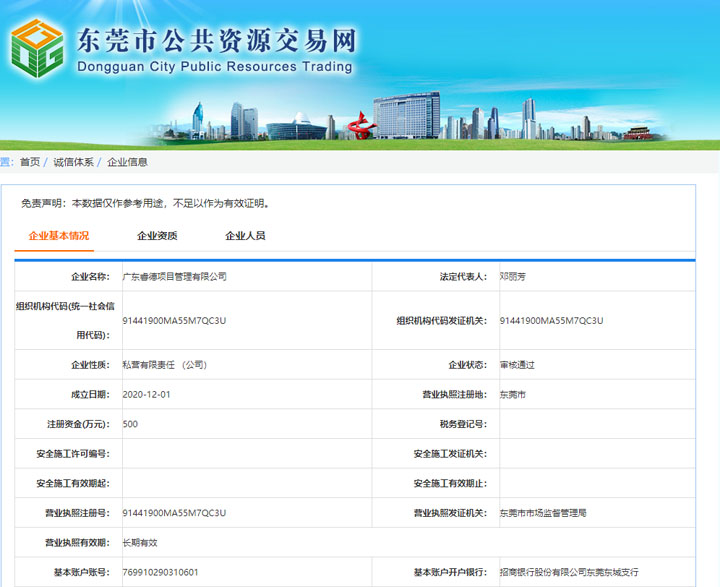
Task: Click the 企业状态 value 审核通过
Action: click(517, 365)
